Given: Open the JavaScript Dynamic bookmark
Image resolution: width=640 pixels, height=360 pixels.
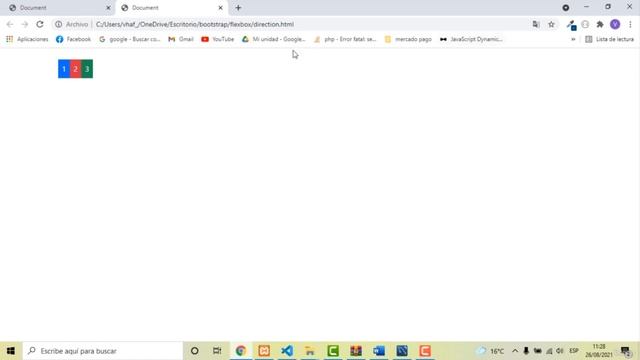Looking at the screenshot, I should [x=471, y=39].
